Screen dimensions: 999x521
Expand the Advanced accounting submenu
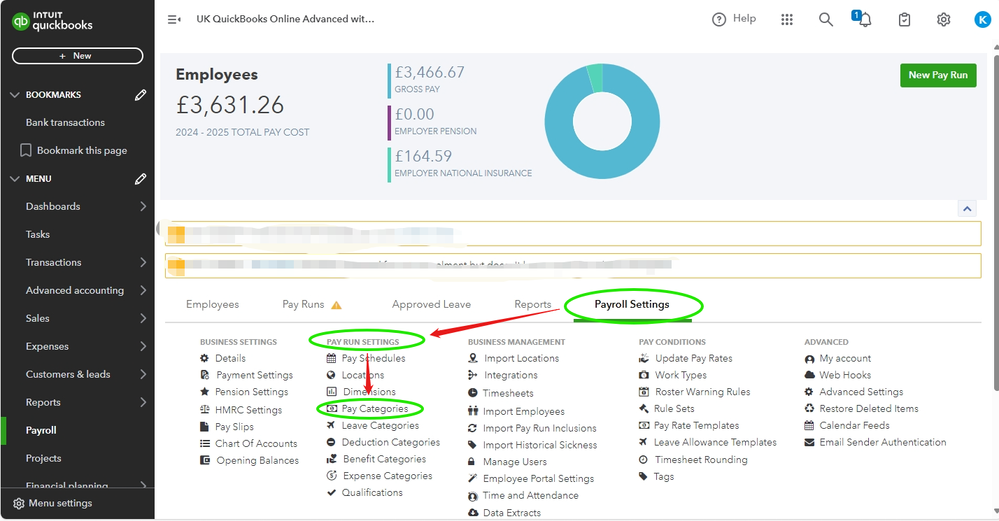(143, 291)
